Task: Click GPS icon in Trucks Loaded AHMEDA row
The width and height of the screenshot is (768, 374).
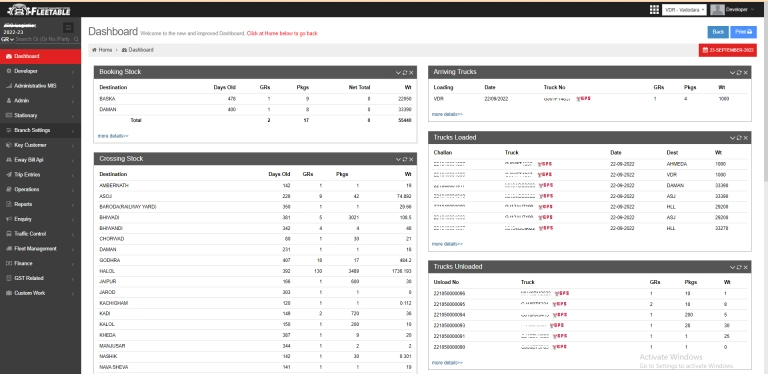Action: point(545,164)
